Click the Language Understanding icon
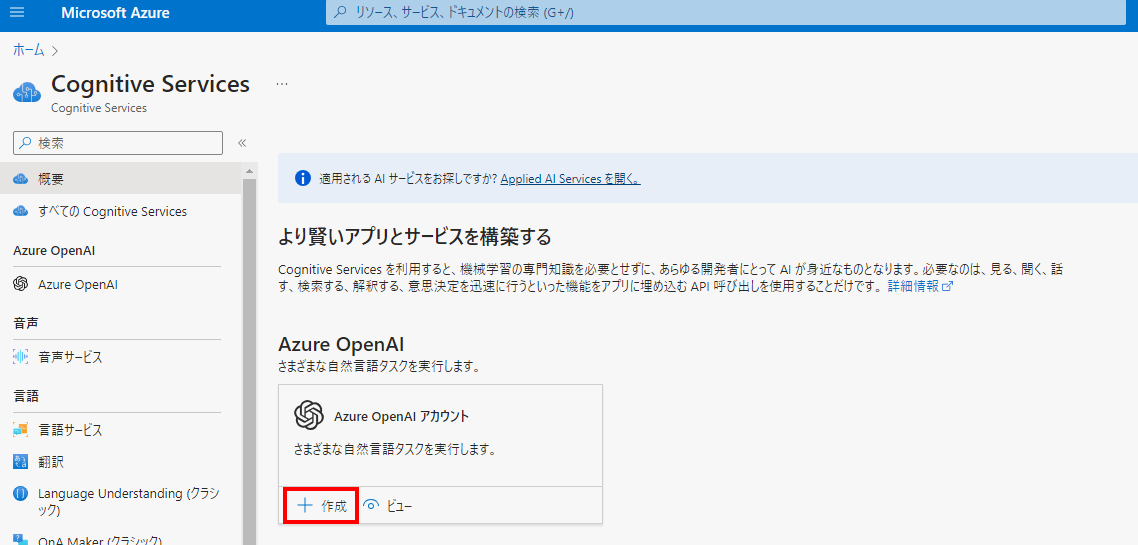Image resolution: width=1138 pixels, height=545 pixels. (20, 493)
